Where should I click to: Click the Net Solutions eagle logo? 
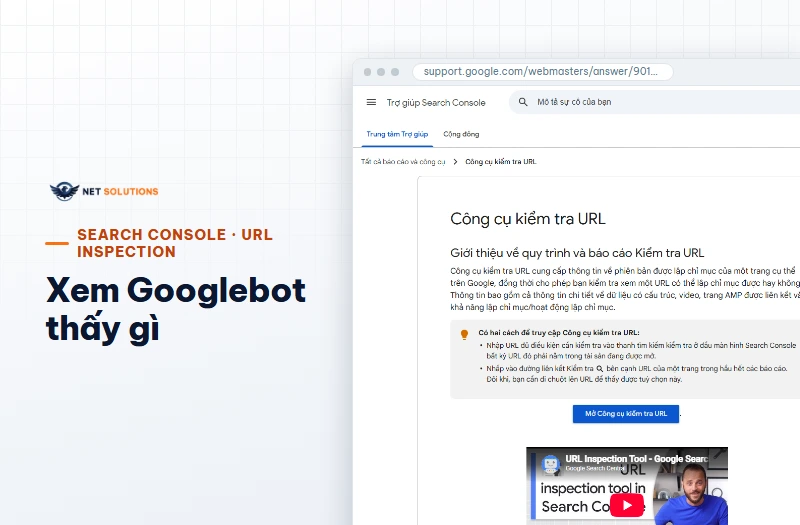(x=64, y=191)
